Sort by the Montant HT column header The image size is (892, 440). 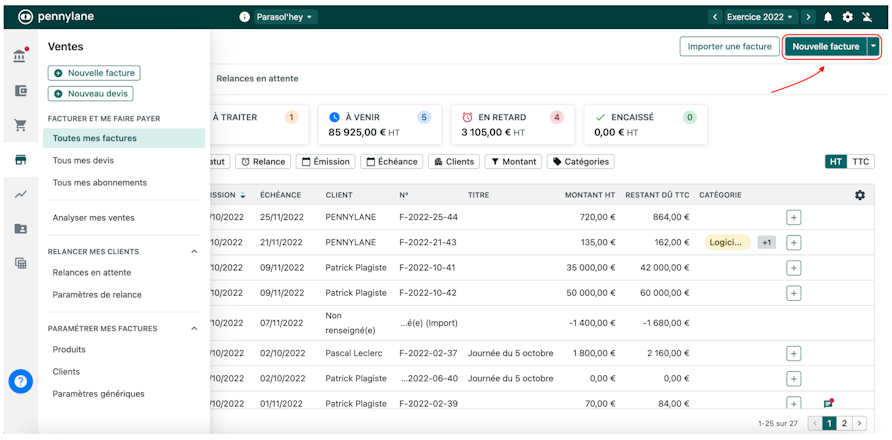point(590,195)
